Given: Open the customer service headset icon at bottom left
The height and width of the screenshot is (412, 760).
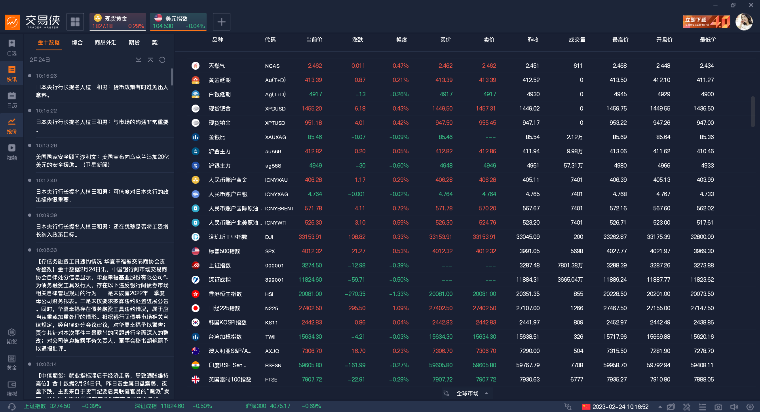Looking at the screenshot, I should tap(12, 407).
